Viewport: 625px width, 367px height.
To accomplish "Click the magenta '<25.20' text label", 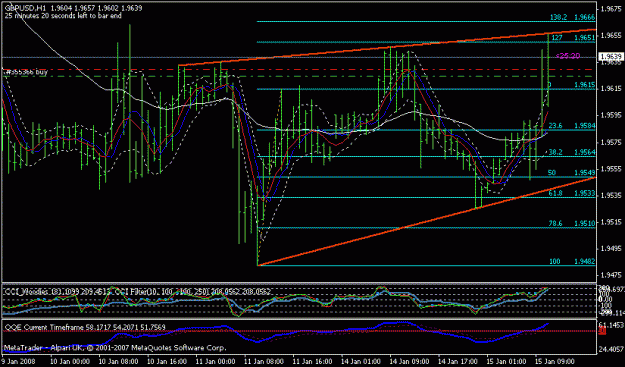I will coord(568,56).
